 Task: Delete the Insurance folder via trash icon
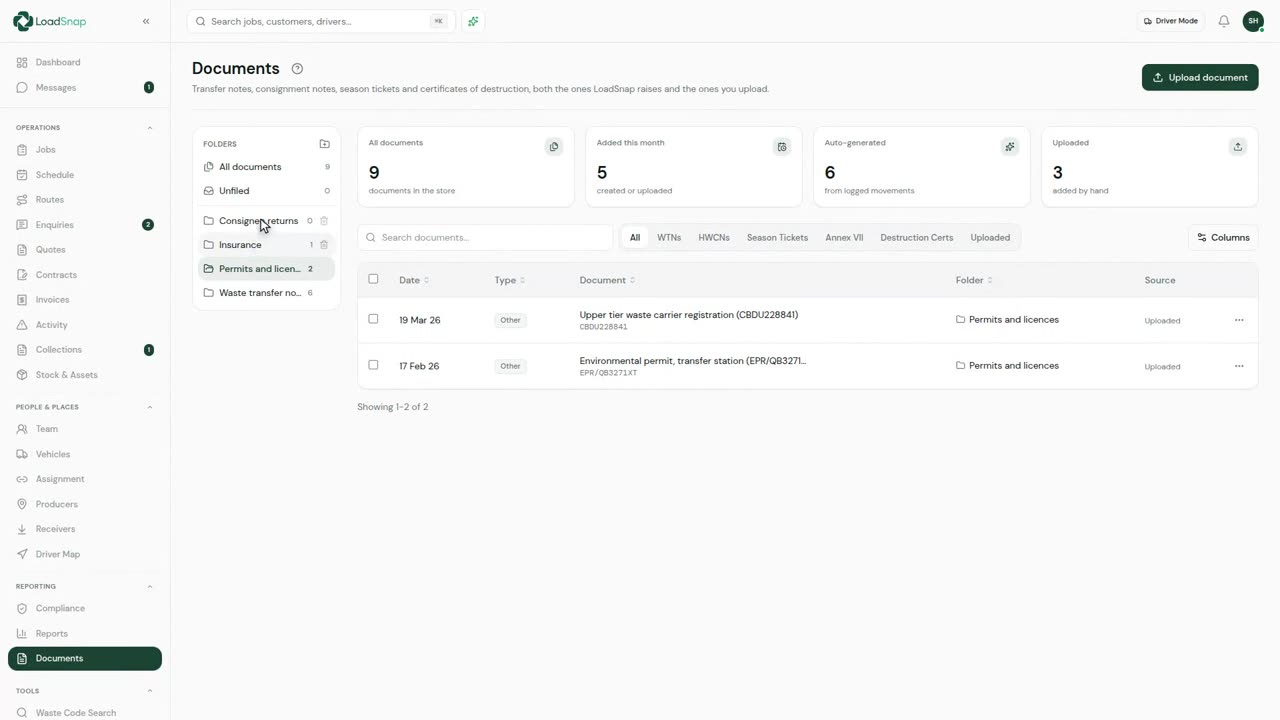click(x=324, y=245)
